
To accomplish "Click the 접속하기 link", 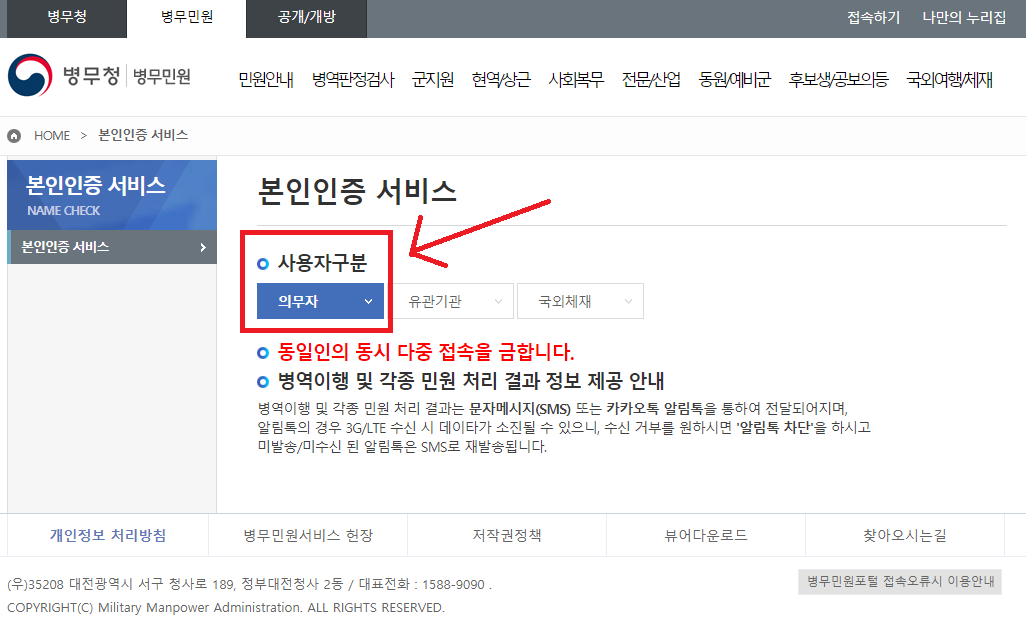I will point(873,18).
